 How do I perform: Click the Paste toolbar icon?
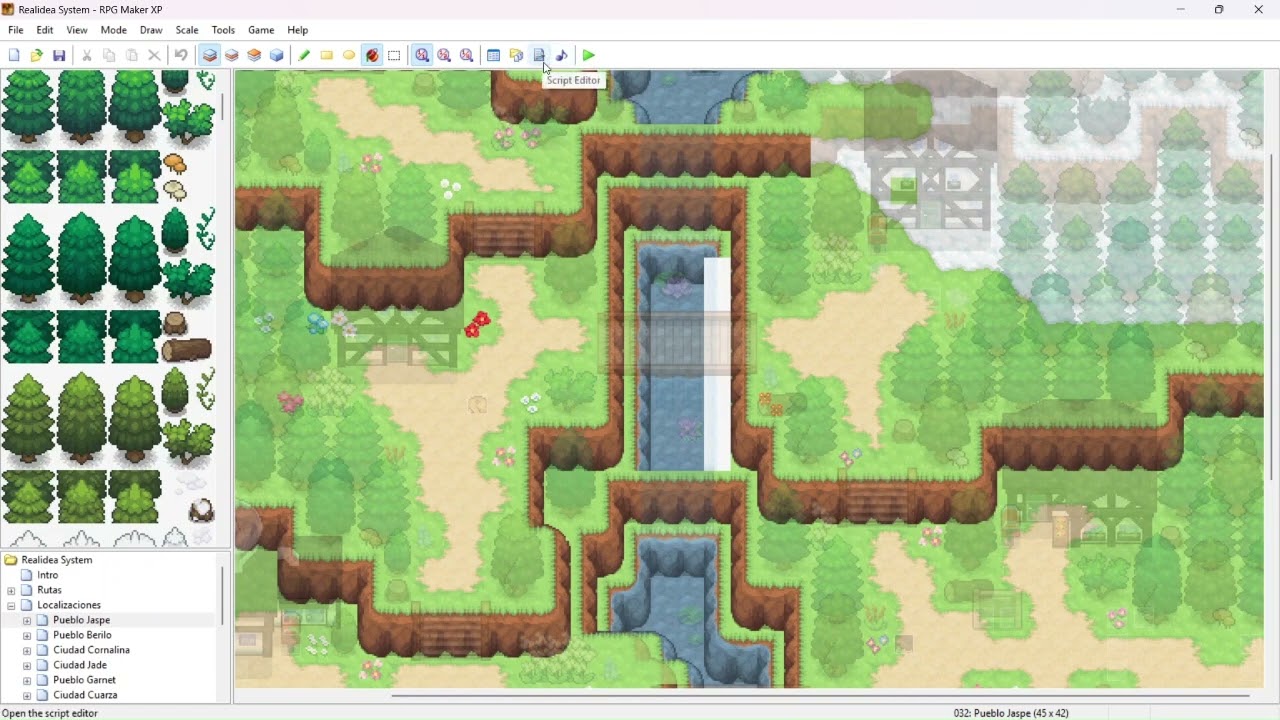click(x=131, y=56)
